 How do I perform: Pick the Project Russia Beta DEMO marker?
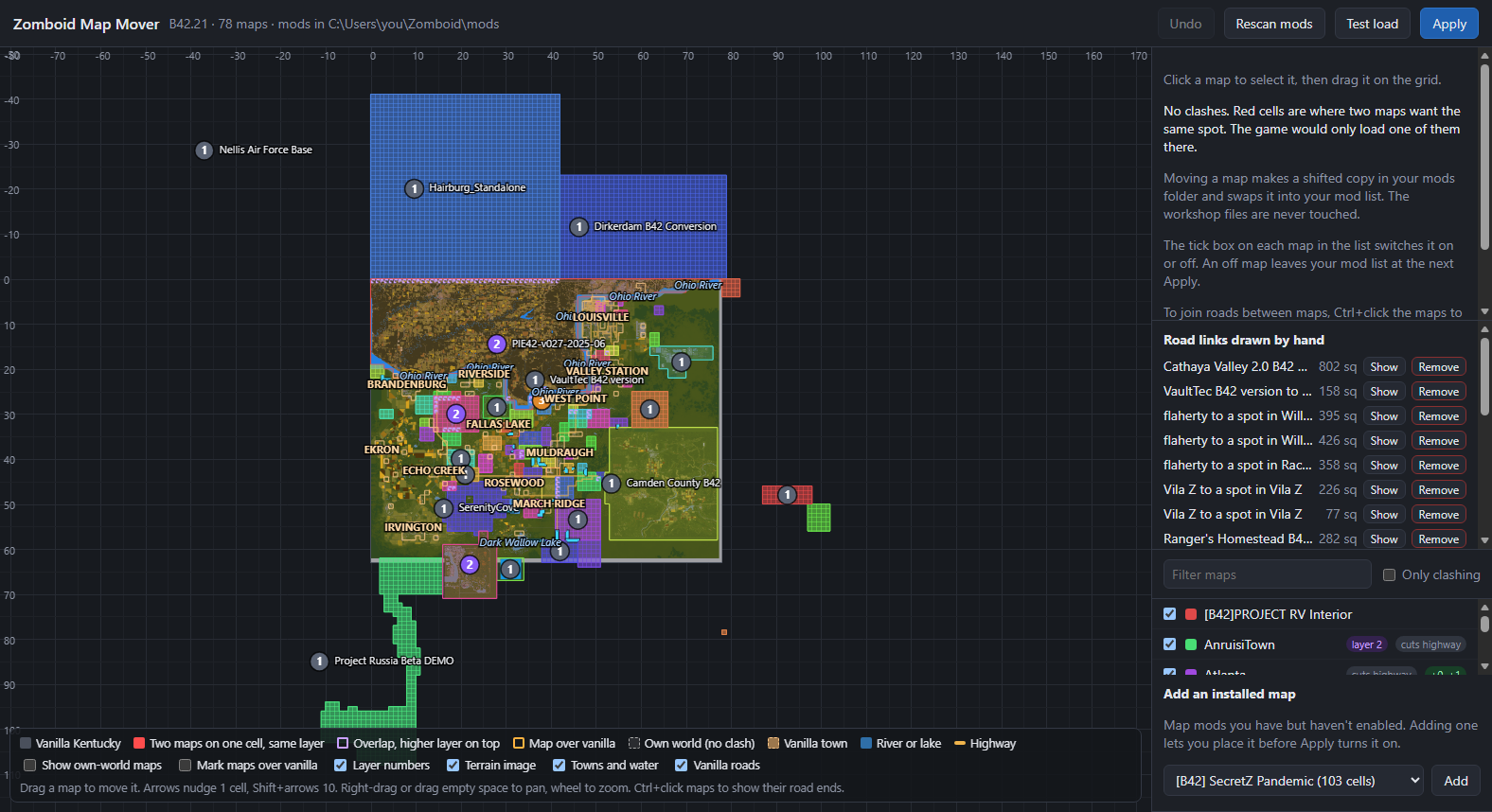319,662
